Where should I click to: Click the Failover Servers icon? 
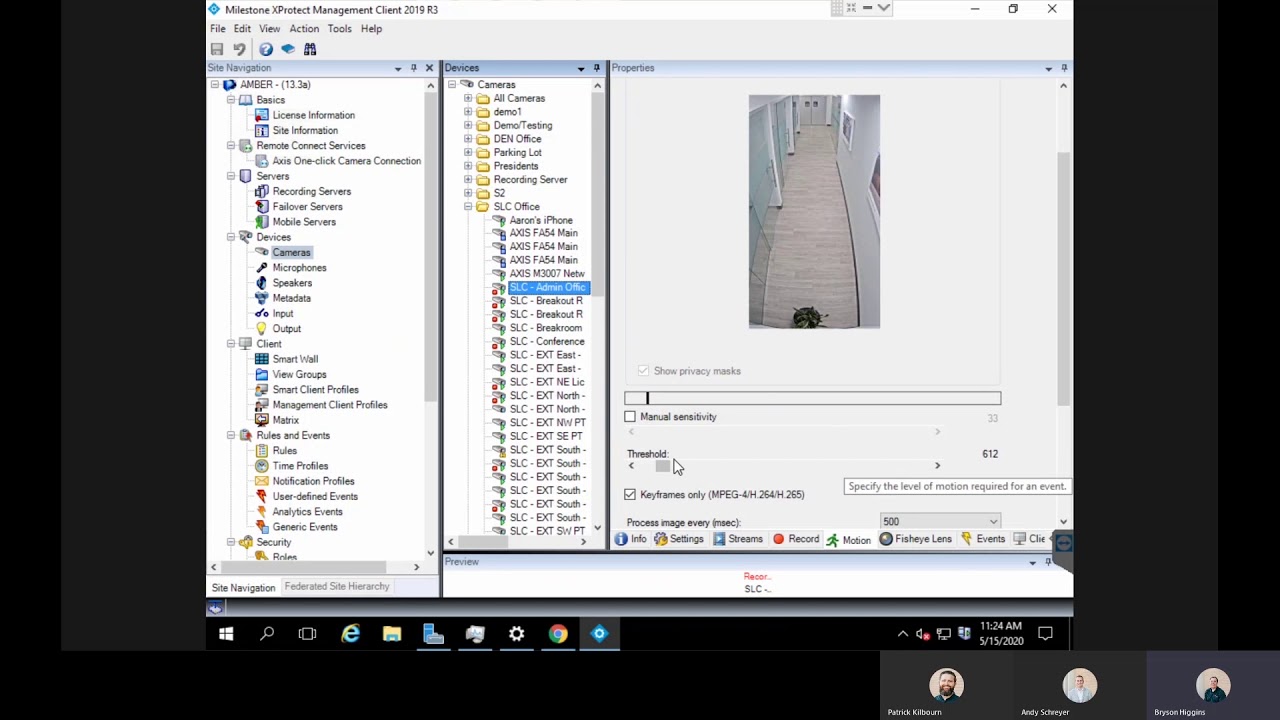pos(262,207)
